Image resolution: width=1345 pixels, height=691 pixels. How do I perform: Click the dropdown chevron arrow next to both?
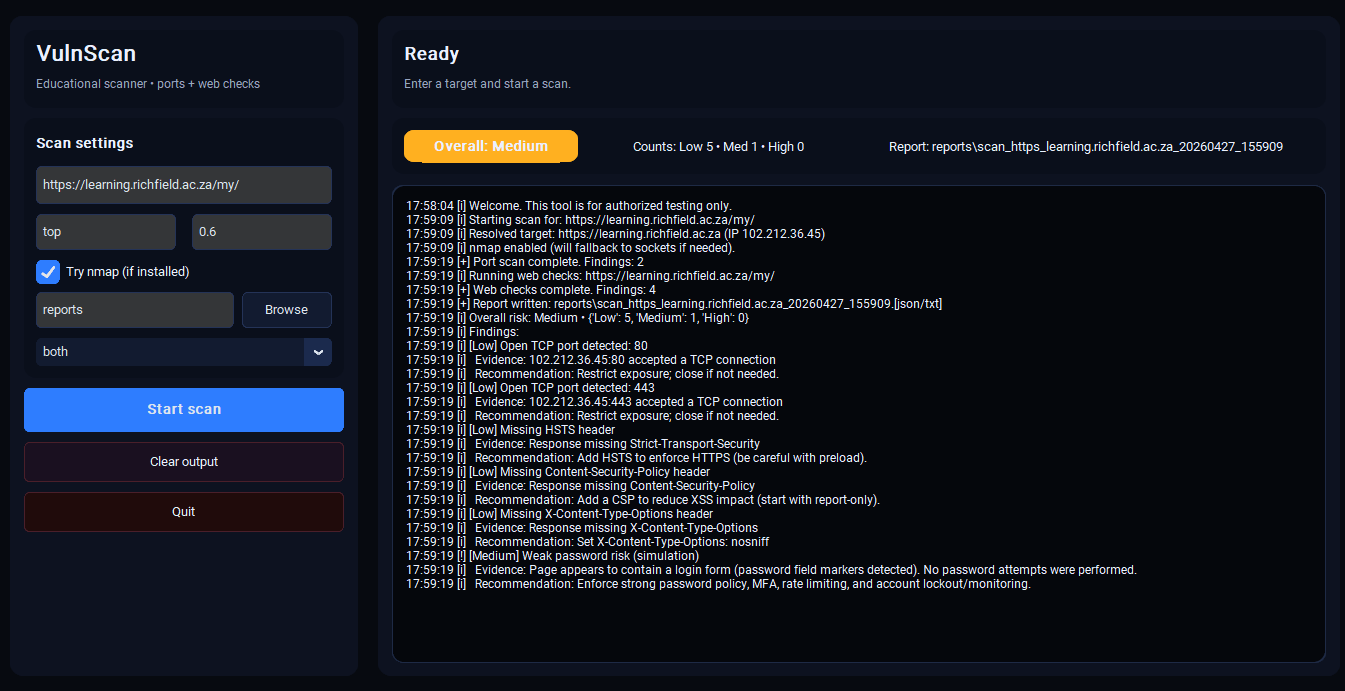(318, 352)
